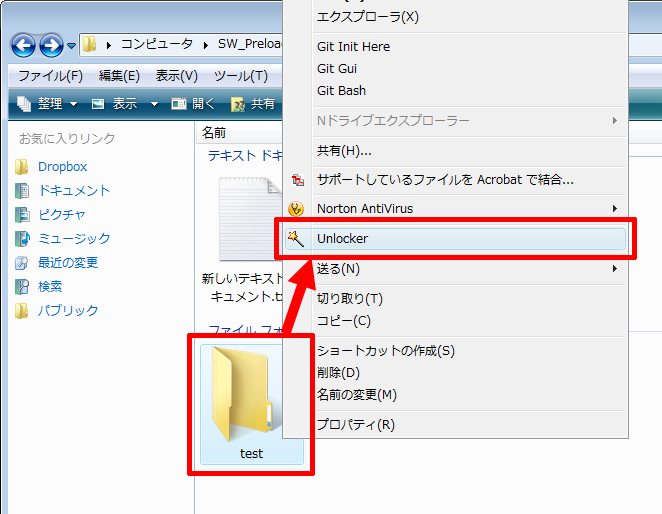This screenshot has height=514, width=662.
Task: Choose Unlocker from context menu
Action: coord(455,239)
